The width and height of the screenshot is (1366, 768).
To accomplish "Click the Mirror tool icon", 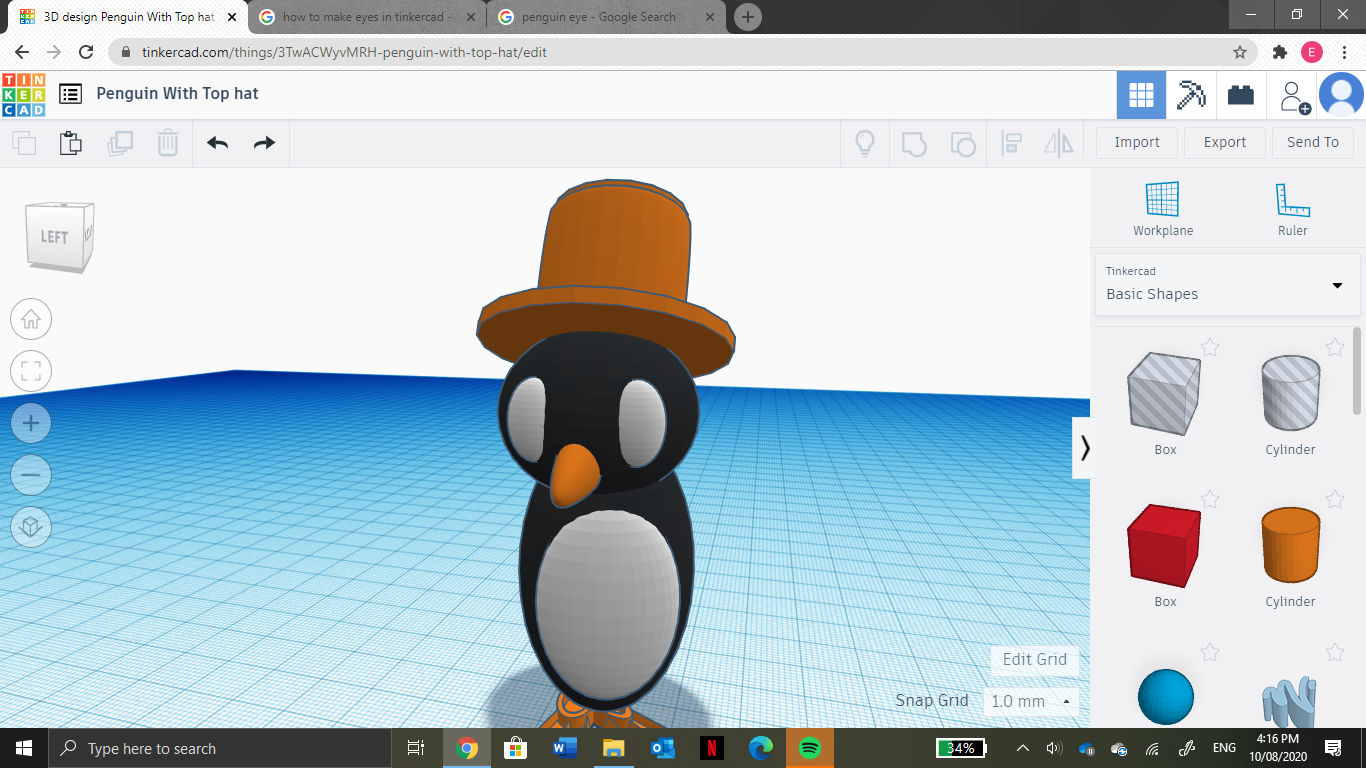I will [1059, 143].
